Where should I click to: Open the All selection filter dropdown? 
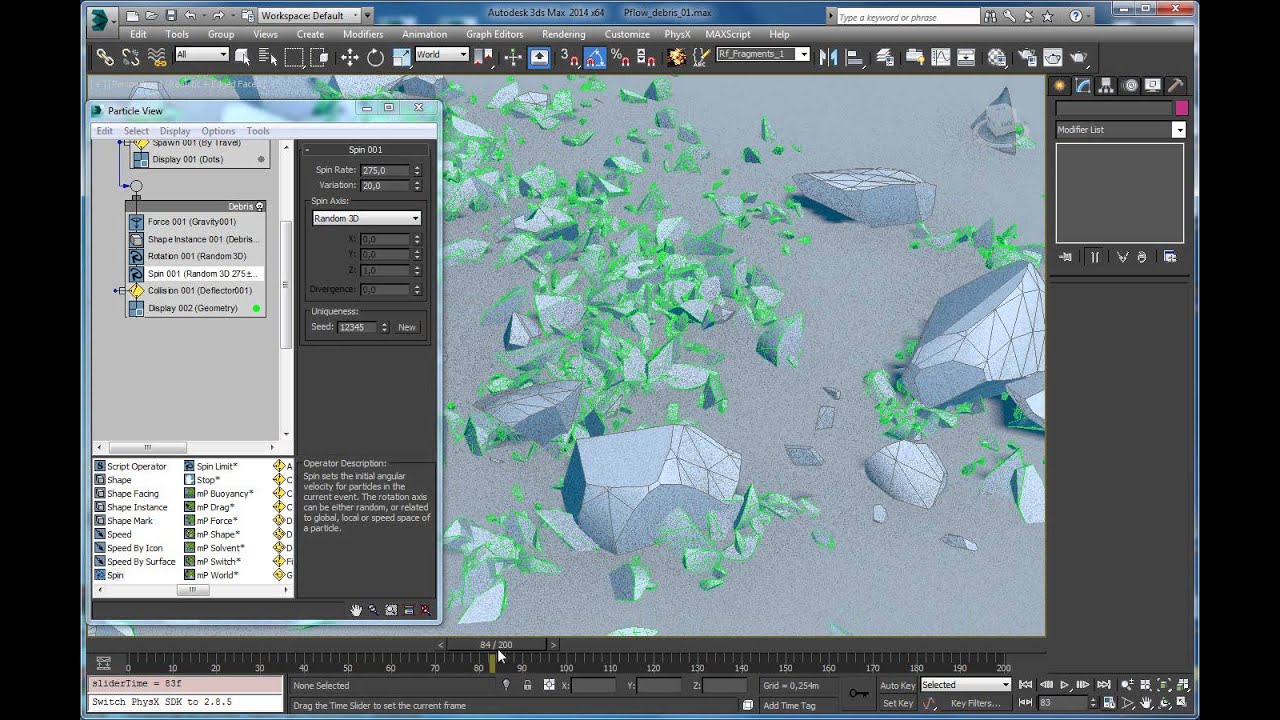coord(202,55)
